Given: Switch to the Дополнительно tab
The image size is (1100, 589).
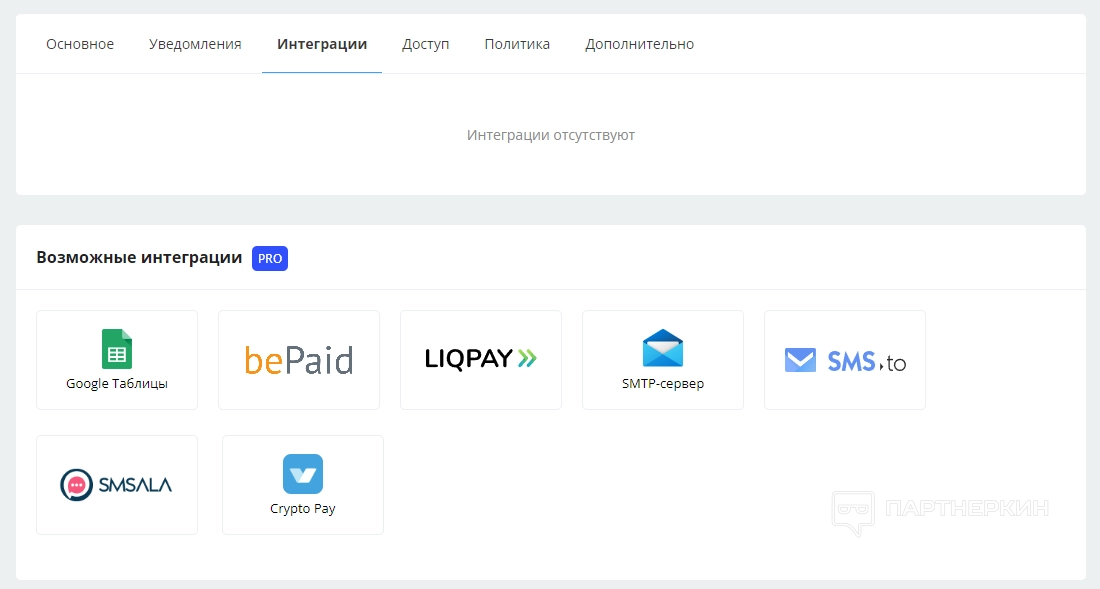Looking at the screenshot, I should click(x=639, y=44).
